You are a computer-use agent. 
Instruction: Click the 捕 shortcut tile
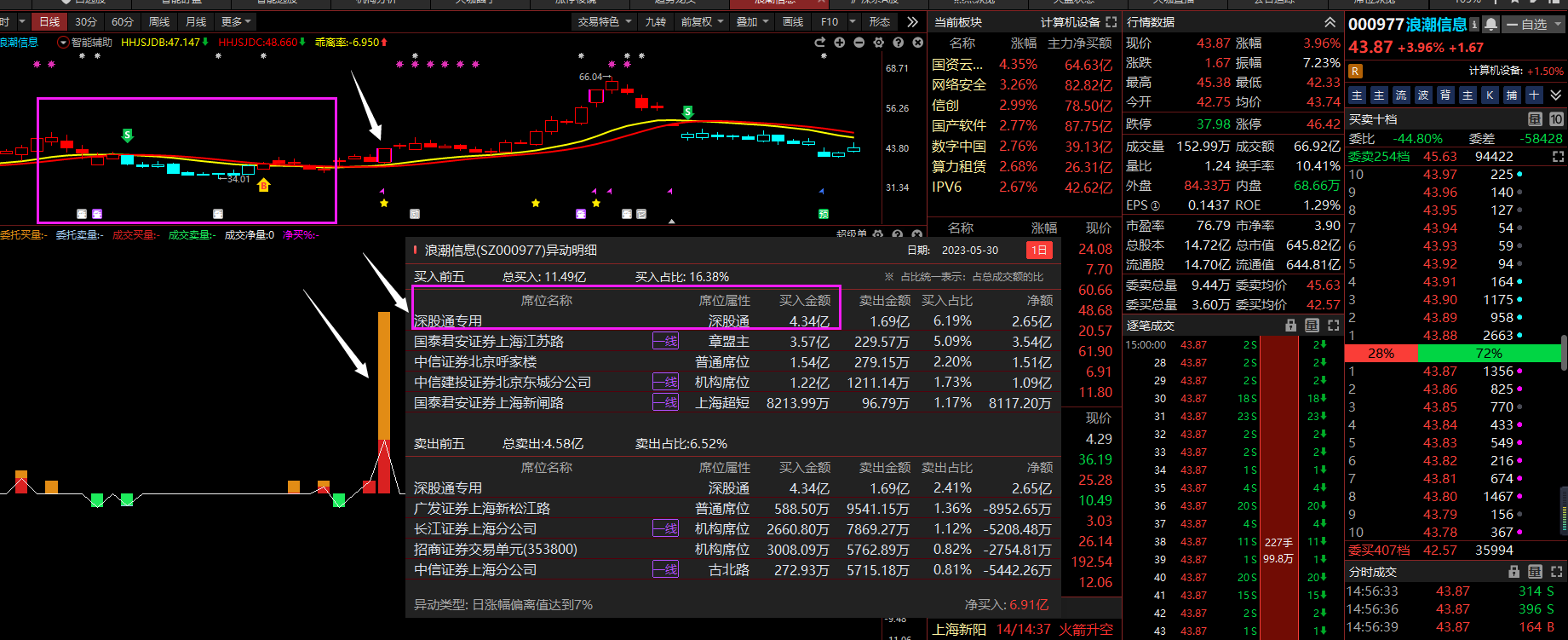click(1512, 95)
